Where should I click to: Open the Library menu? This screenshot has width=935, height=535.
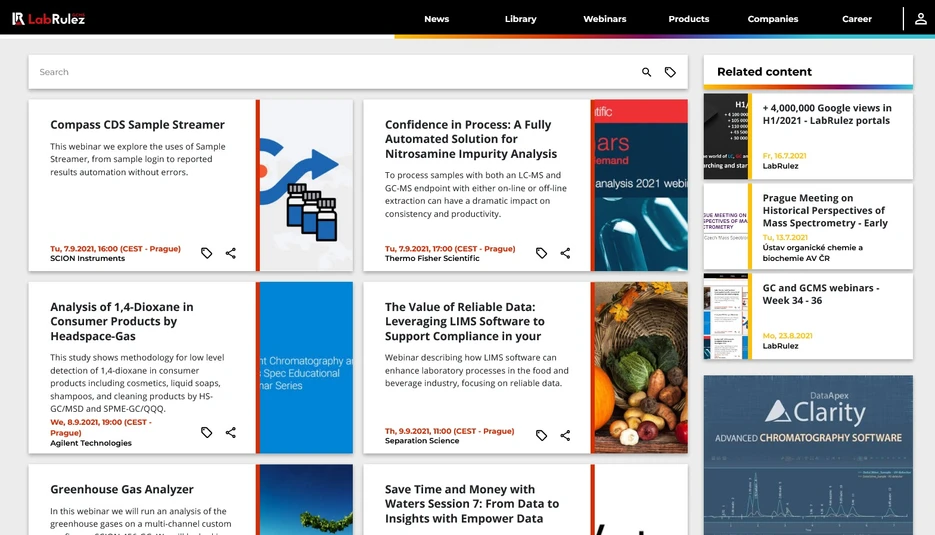[521, 19]
